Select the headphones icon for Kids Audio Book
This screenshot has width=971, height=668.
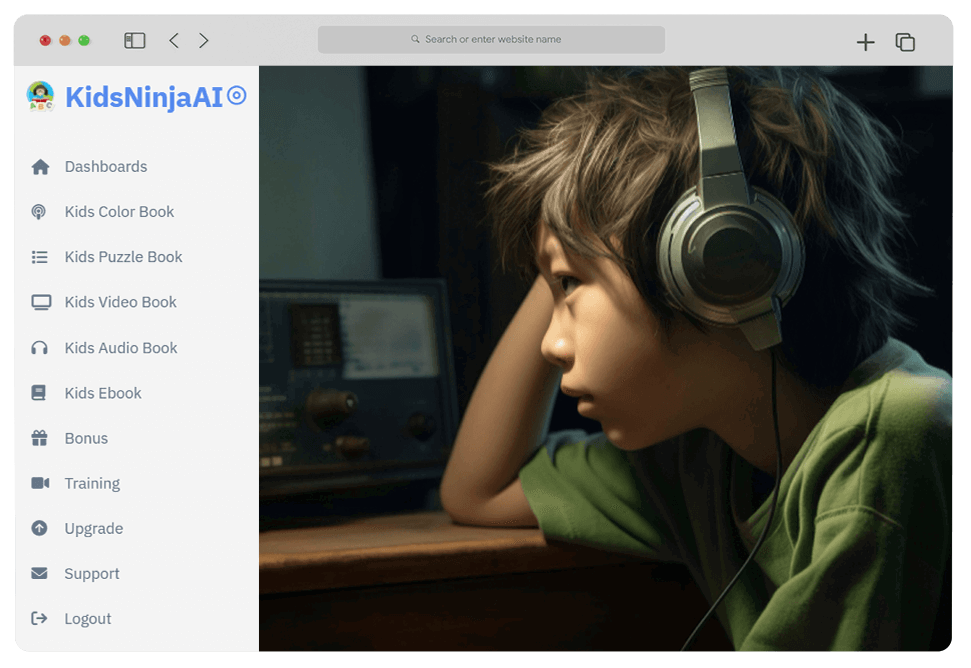click(40, 348)
